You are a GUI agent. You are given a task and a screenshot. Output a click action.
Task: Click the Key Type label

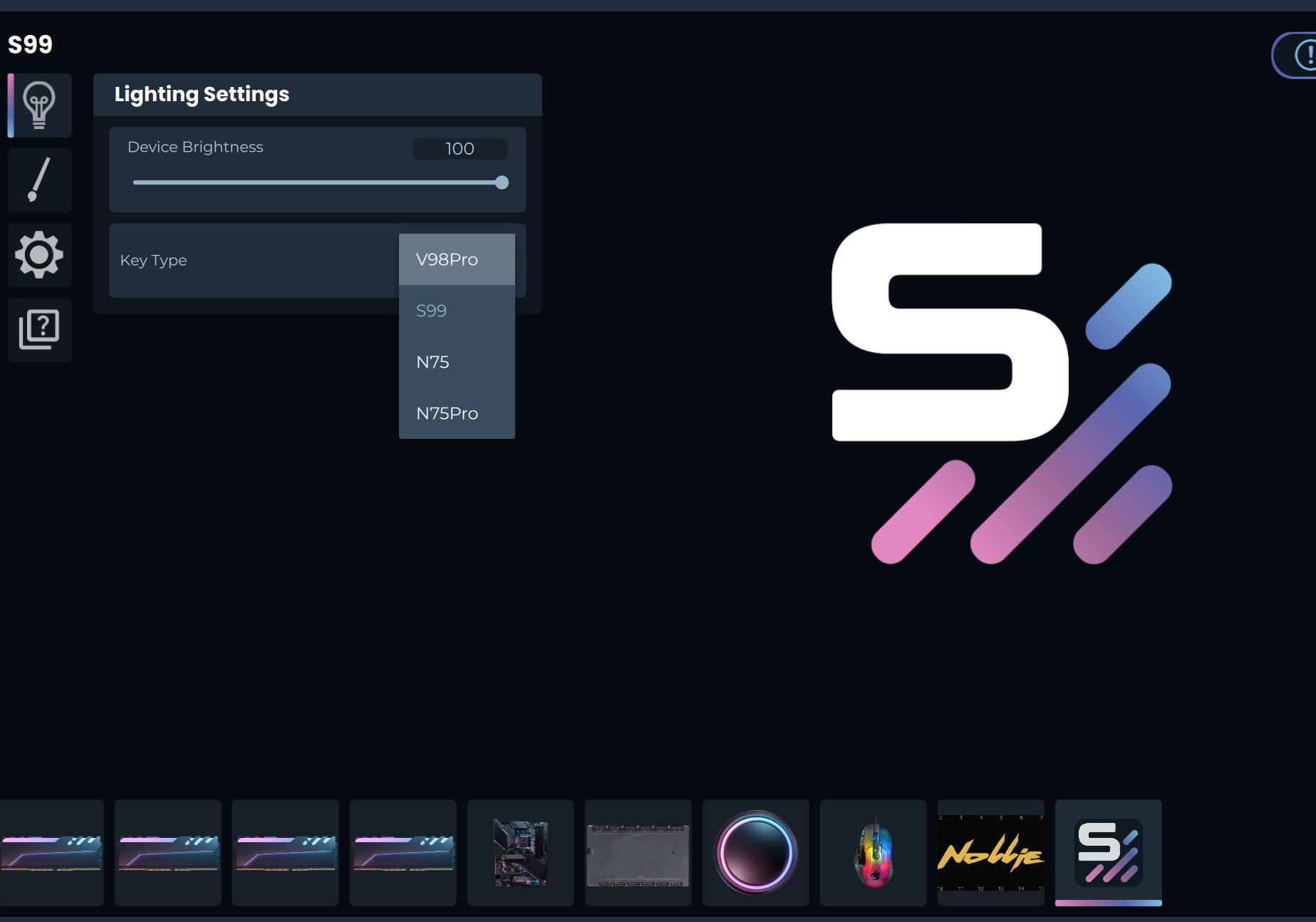click(x=153, y=260)
